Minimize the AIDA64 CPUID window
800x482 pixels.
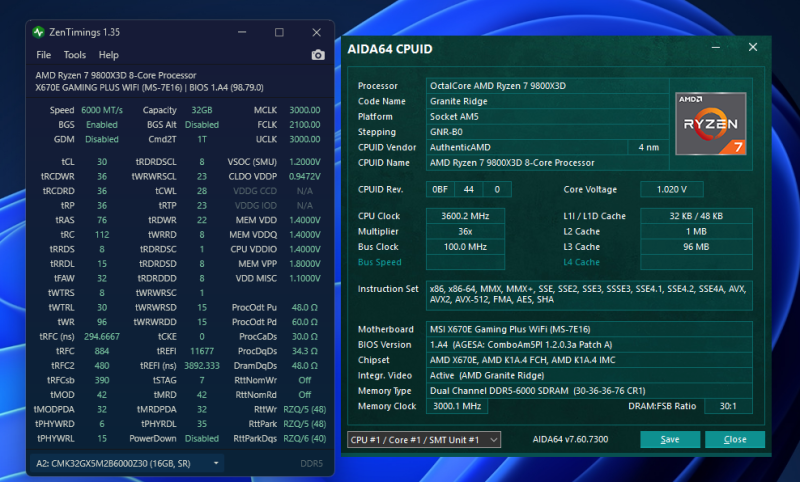[716, 47]
